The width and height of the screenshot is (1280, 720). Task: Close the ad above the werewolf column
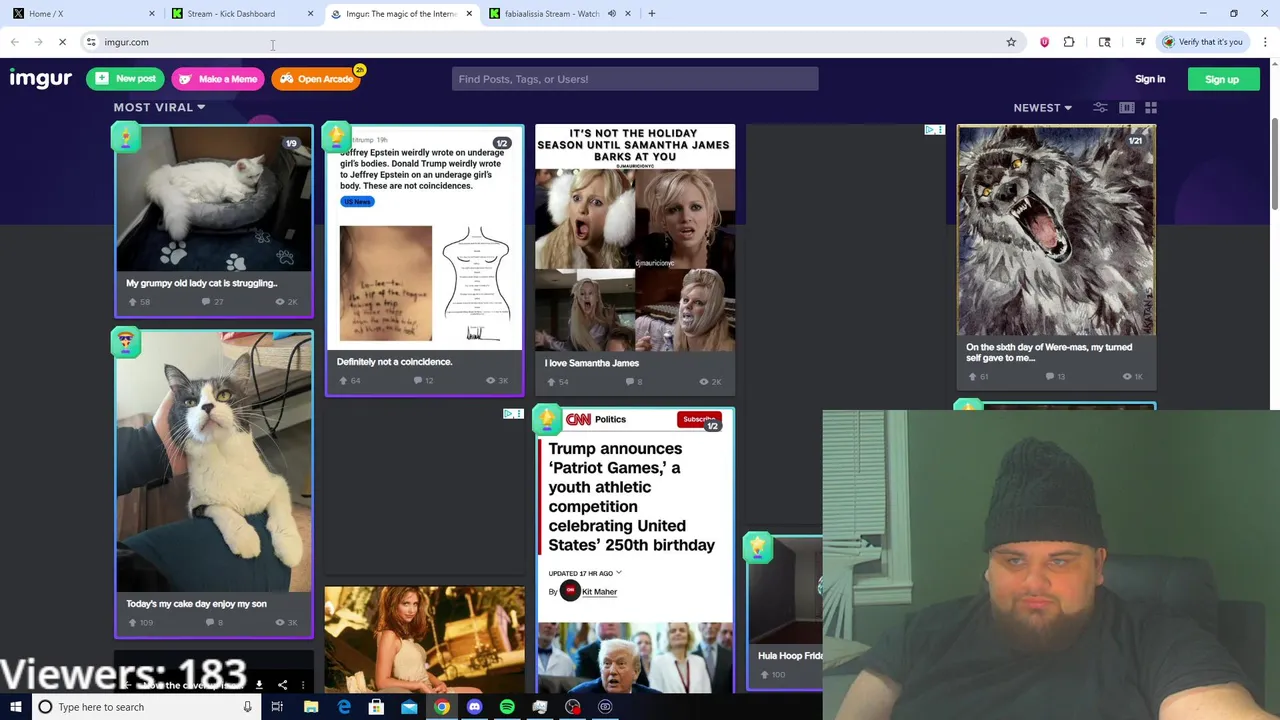pyautogui.click(x=940, y=130)
